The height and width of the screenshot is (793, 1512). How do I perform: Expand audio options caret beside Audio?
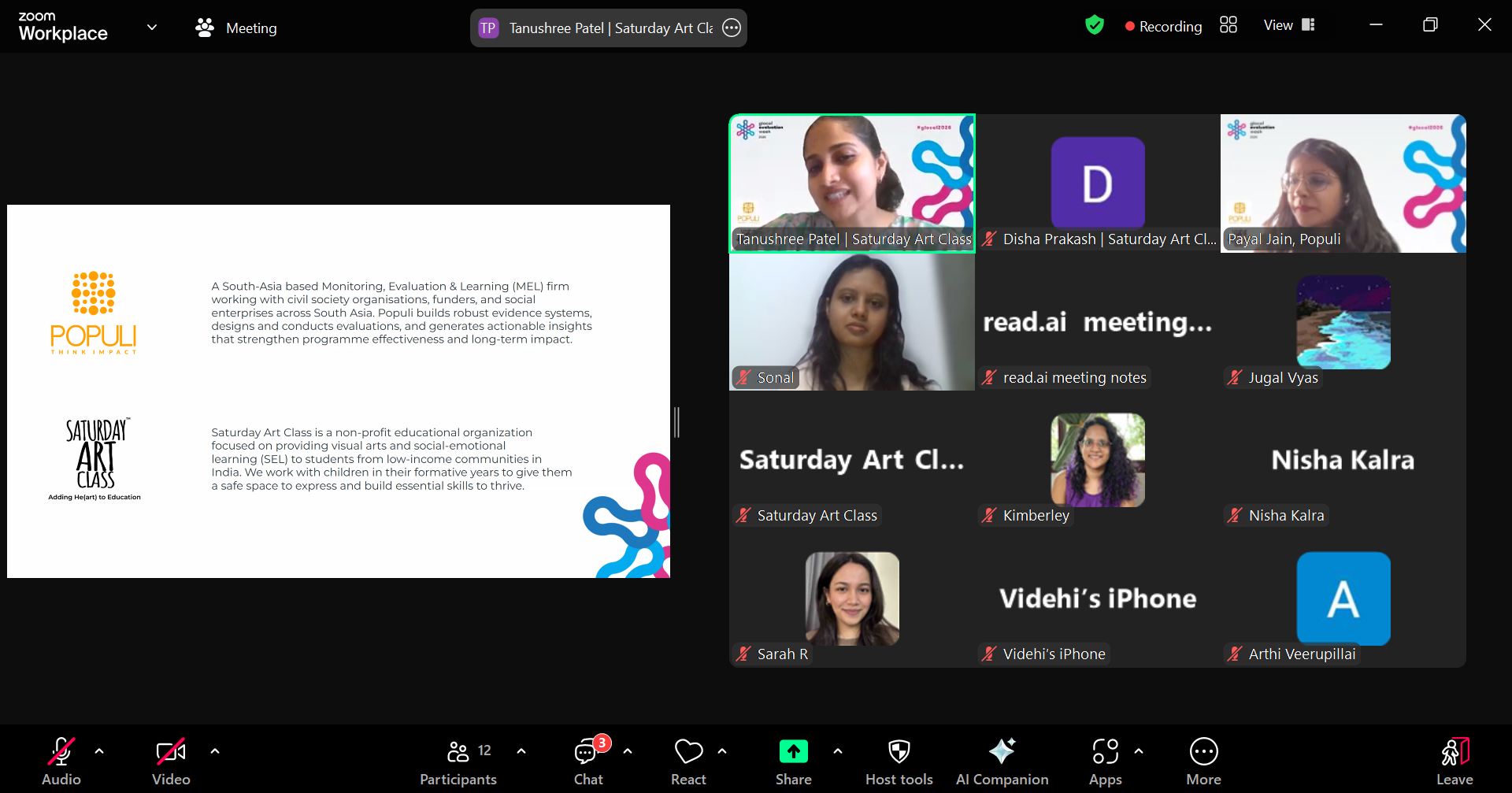click(x=99, y=751)
